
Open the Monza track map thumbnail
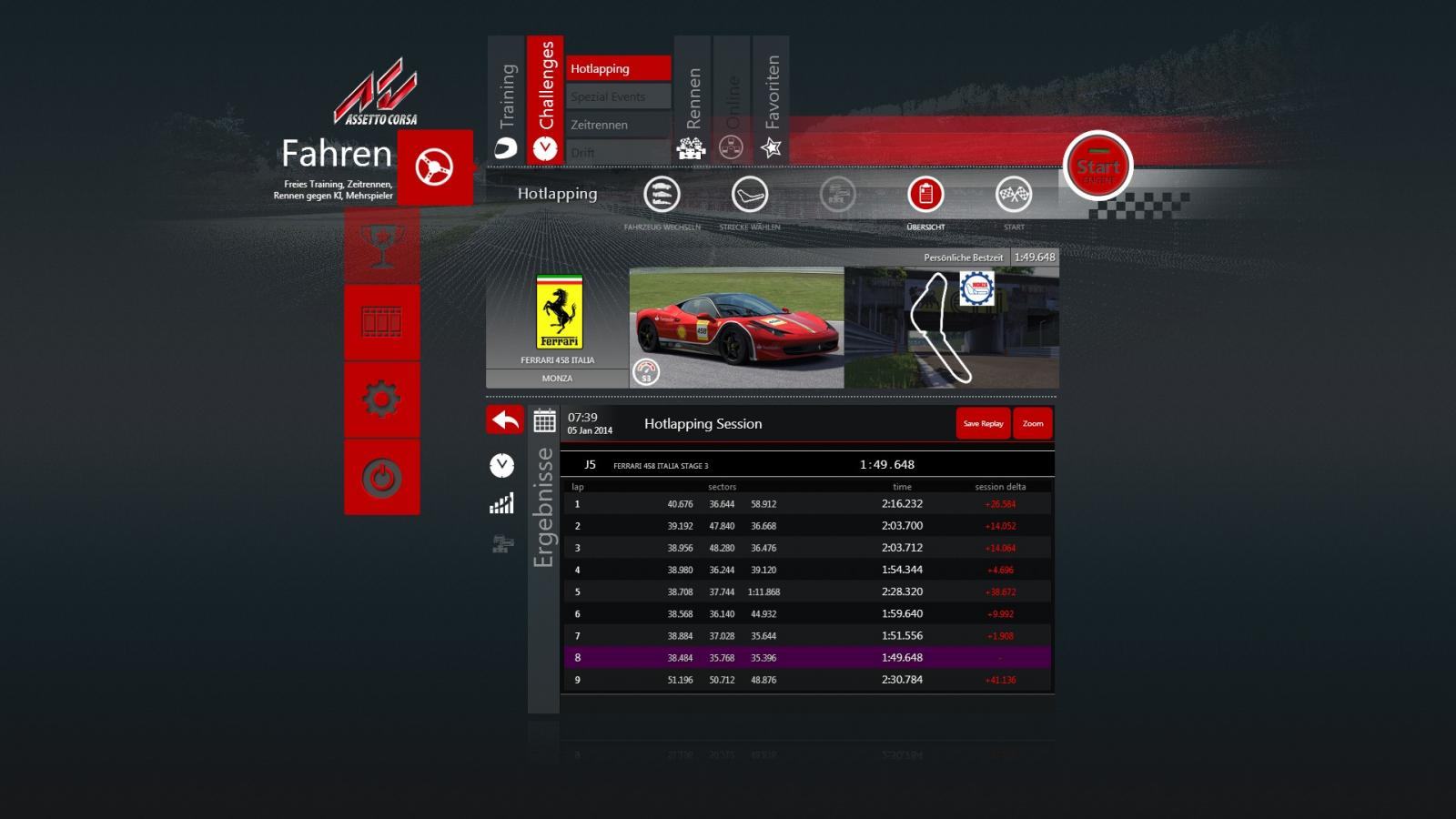coord(951,328)
